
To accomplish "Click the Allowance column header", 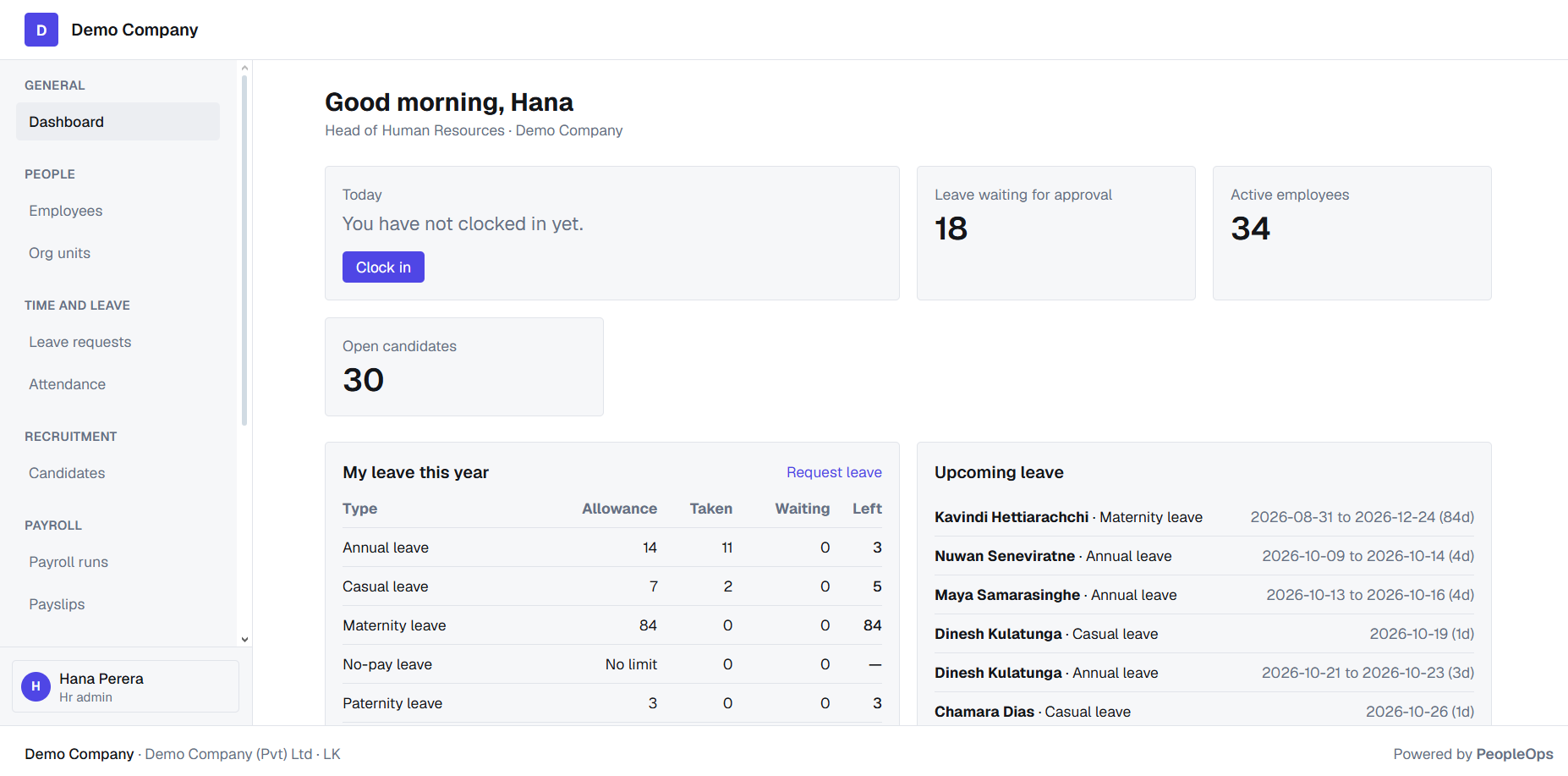I will (x=619, y=509).
